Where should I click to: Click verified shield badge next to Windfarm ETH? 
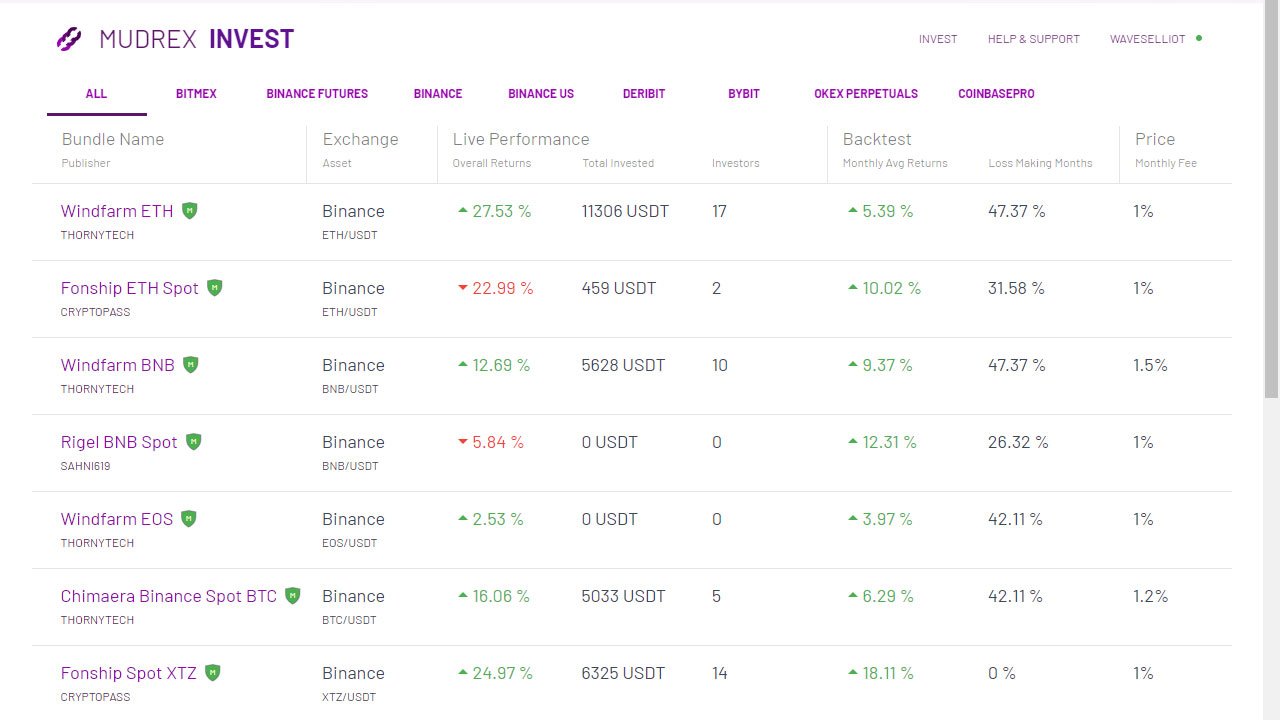pos(190,211)
